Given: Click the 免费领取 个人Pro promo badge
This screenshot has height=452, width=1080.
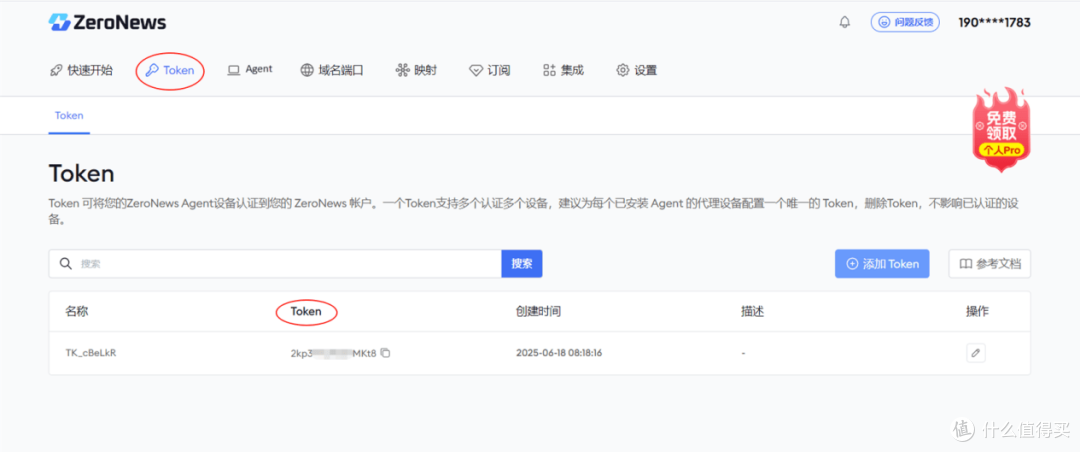Looking at the screenshot, I should (1001, 130).
